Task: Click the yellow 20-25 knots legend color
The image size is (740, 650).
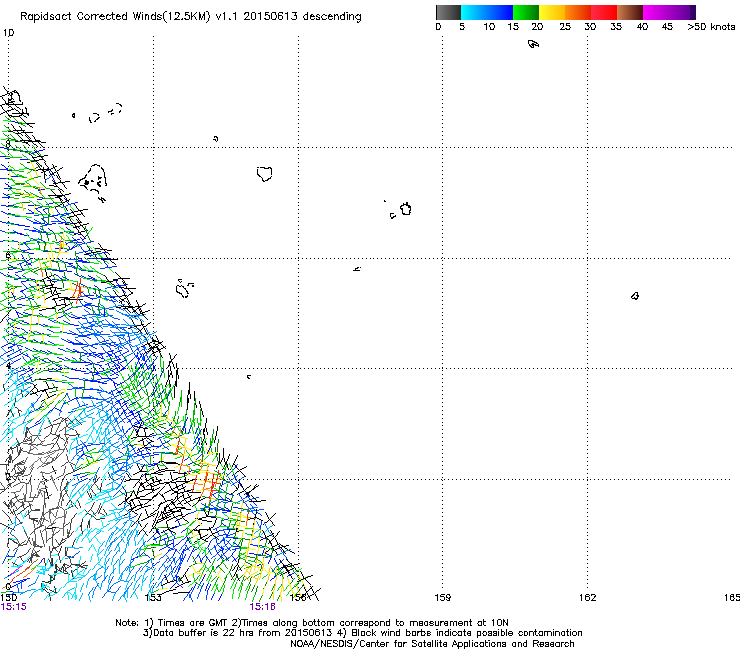Action: [x=552, y=12]
